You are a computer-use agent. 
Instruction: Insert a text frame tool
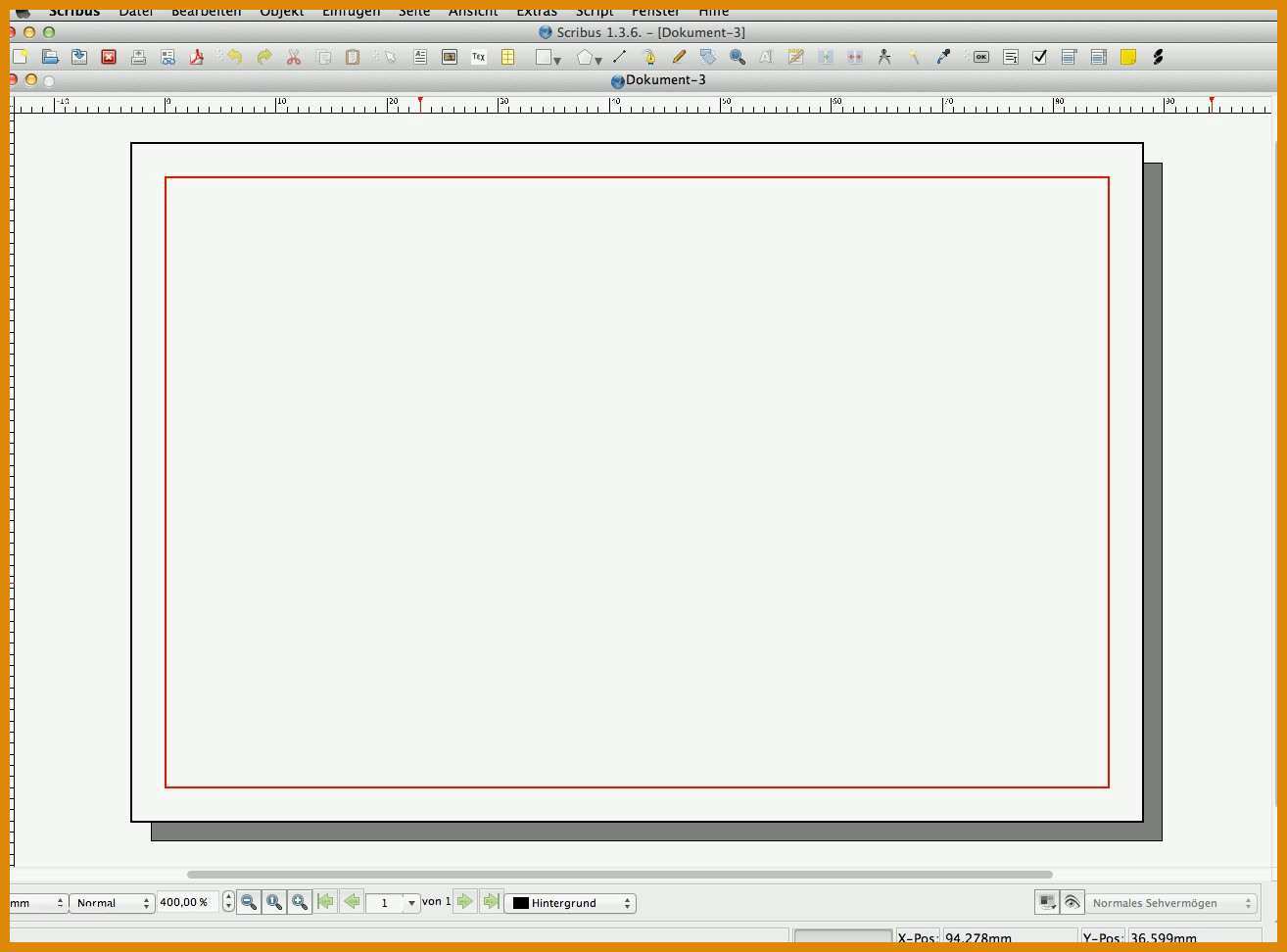420,57
